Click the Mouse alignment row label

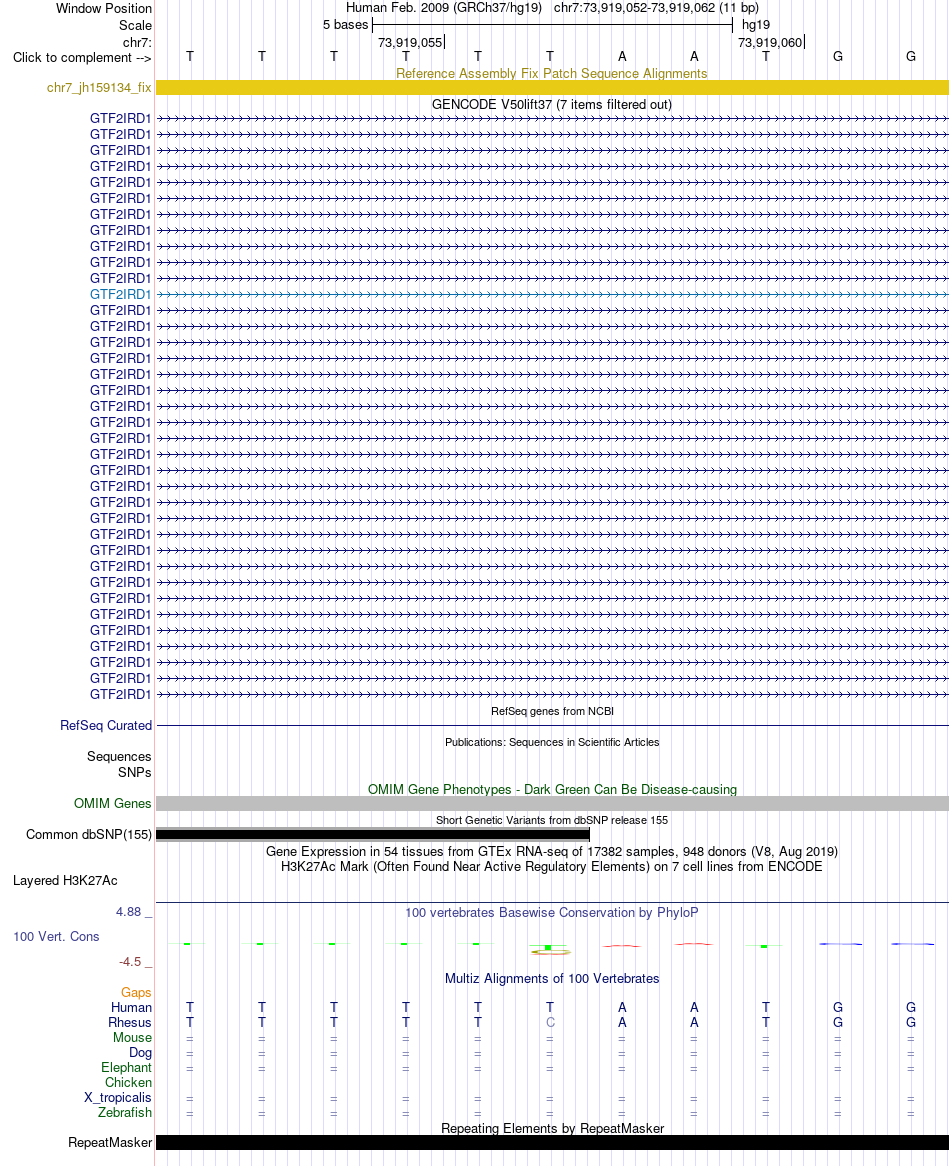(132, 1037)
